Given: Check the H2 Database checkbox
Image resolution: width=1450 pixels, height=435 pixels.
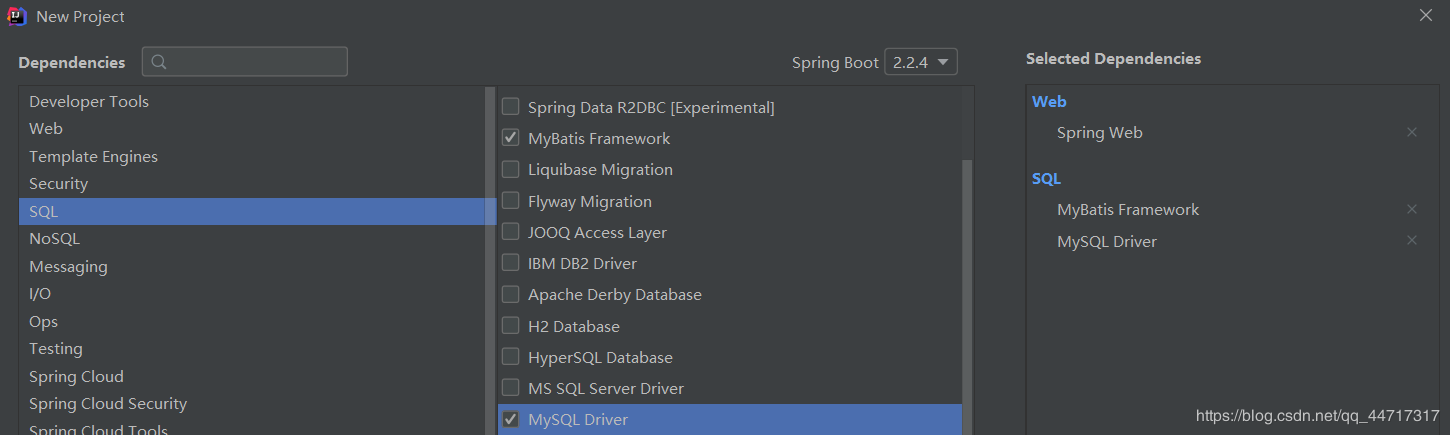Looking at the screenshot, I should (510, 326).
